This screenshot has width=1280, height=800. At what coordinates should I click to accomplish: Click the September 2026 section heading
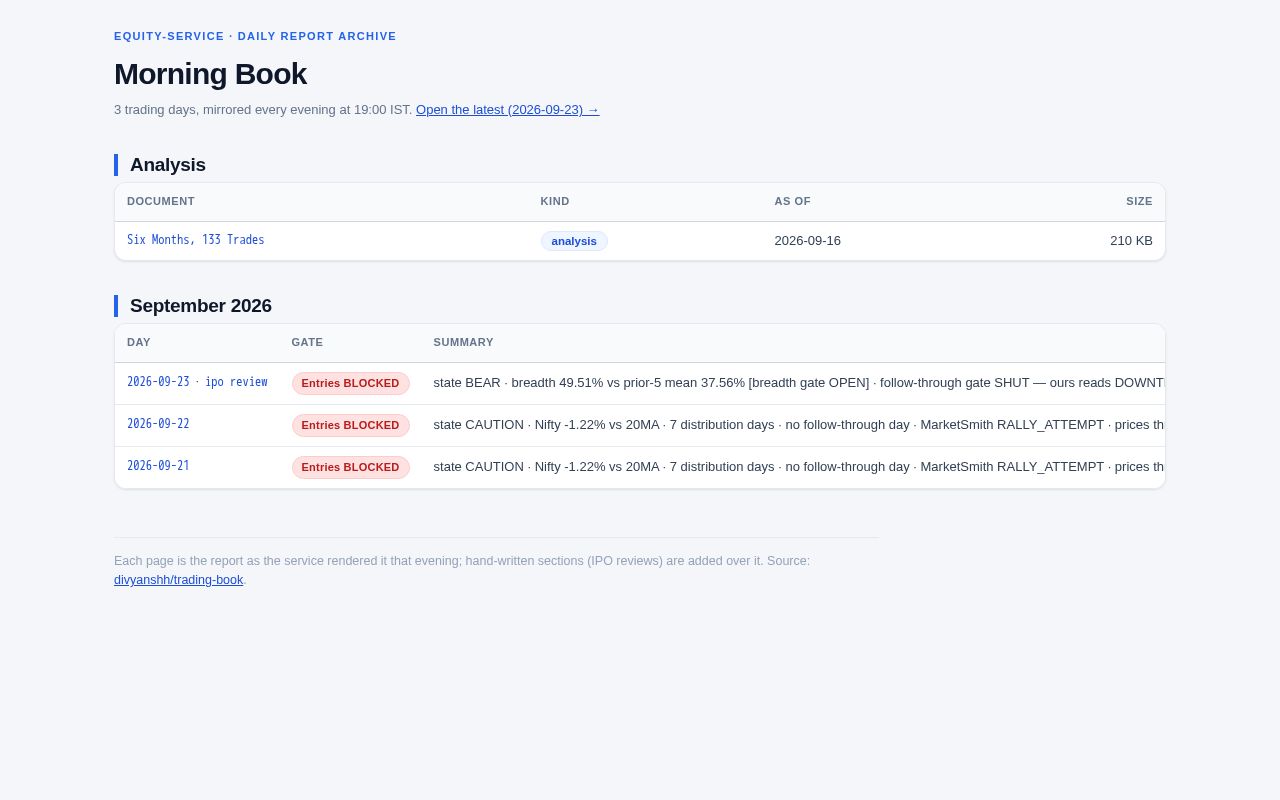coord(201,306)
